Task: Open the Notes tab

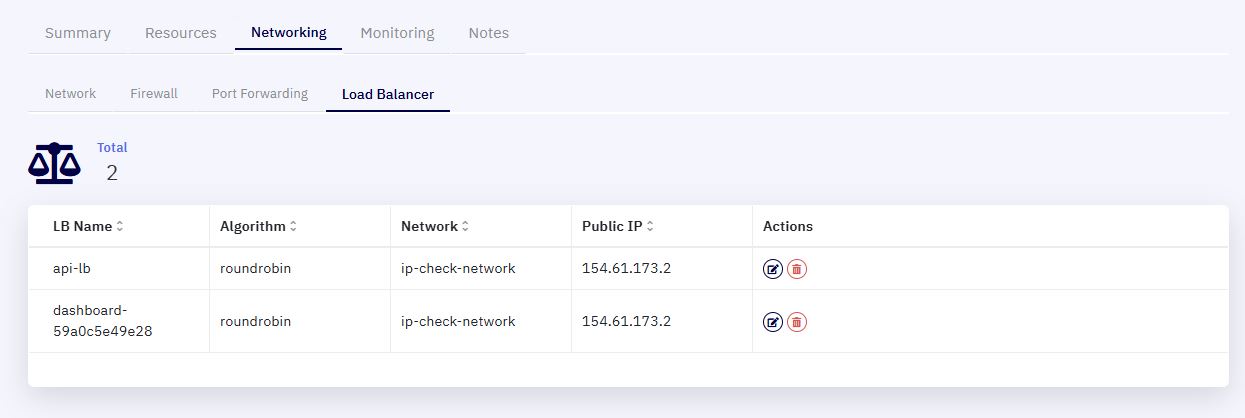Action: click(x=489, y=33)
